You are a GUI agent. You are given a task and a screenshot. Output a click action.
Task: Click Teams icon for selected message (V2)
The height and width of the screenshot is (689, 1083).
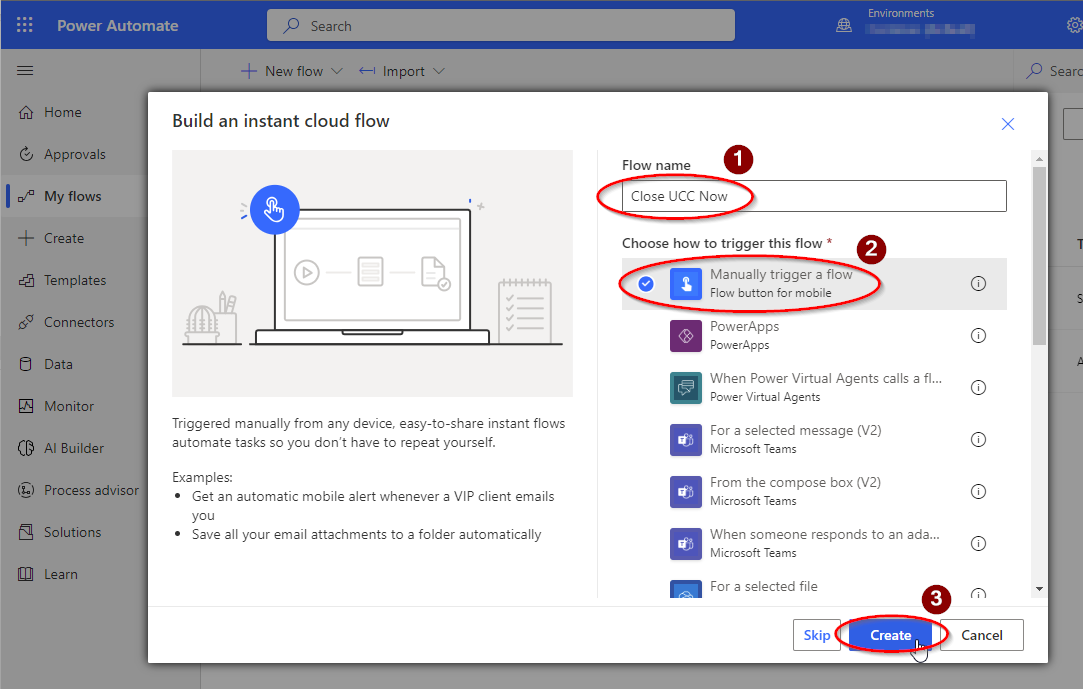[686, 440]
